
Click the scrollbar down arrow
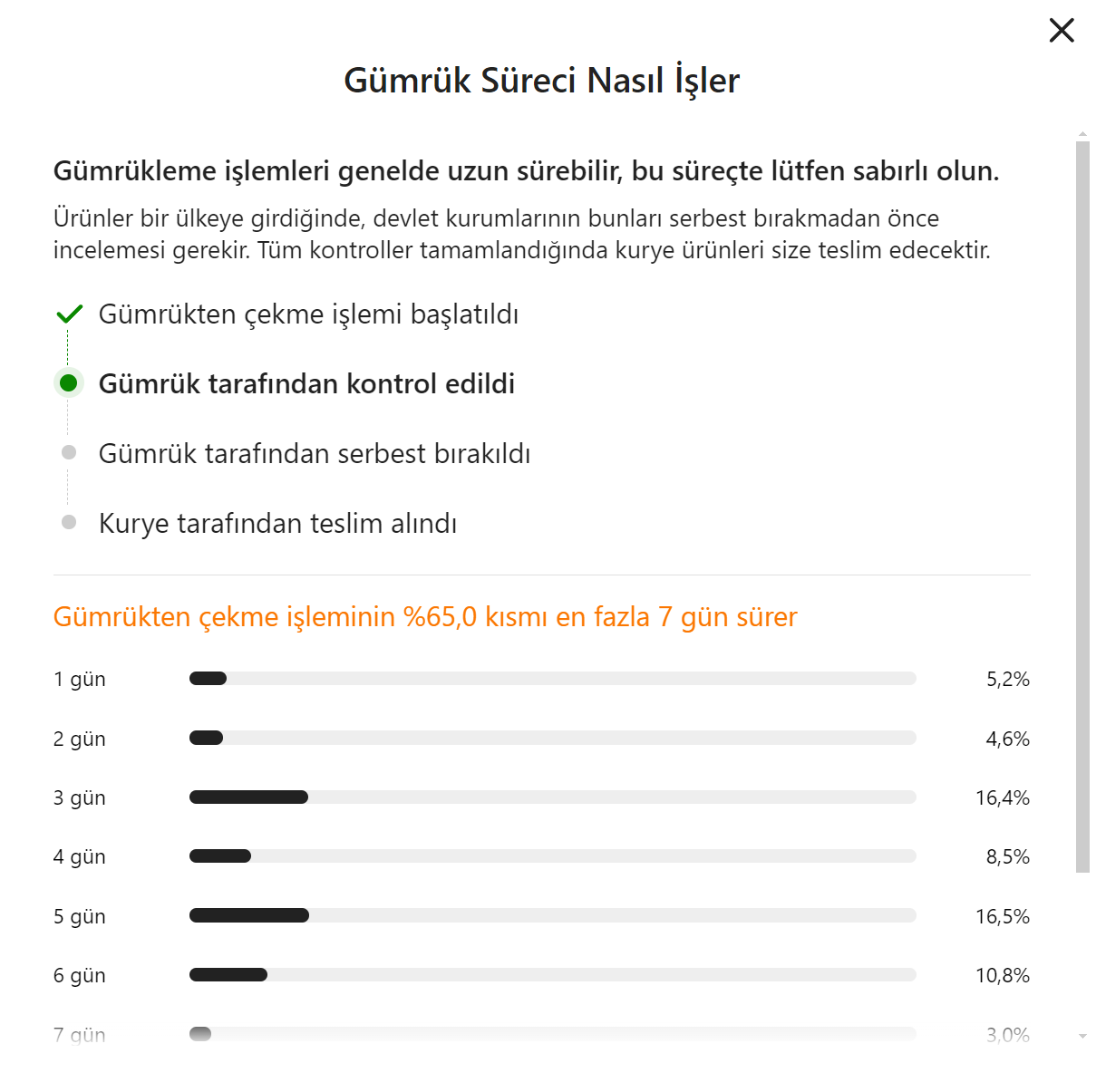pos(1082,1036)
